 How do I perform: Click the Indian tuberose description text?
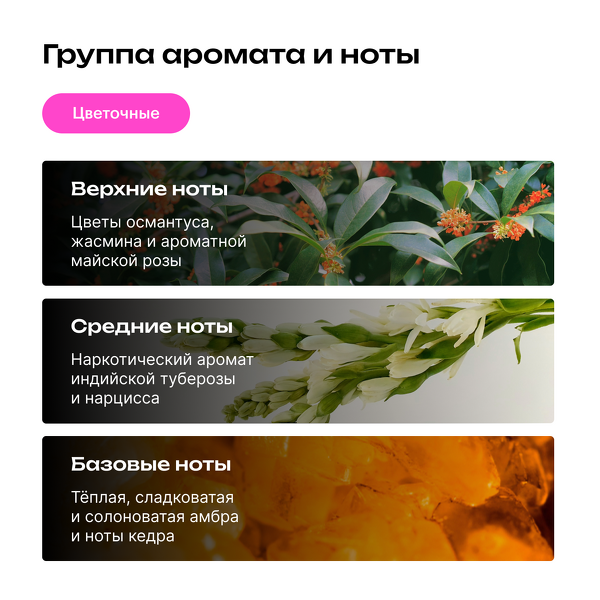pyautogui.click(x=162, y=379)
